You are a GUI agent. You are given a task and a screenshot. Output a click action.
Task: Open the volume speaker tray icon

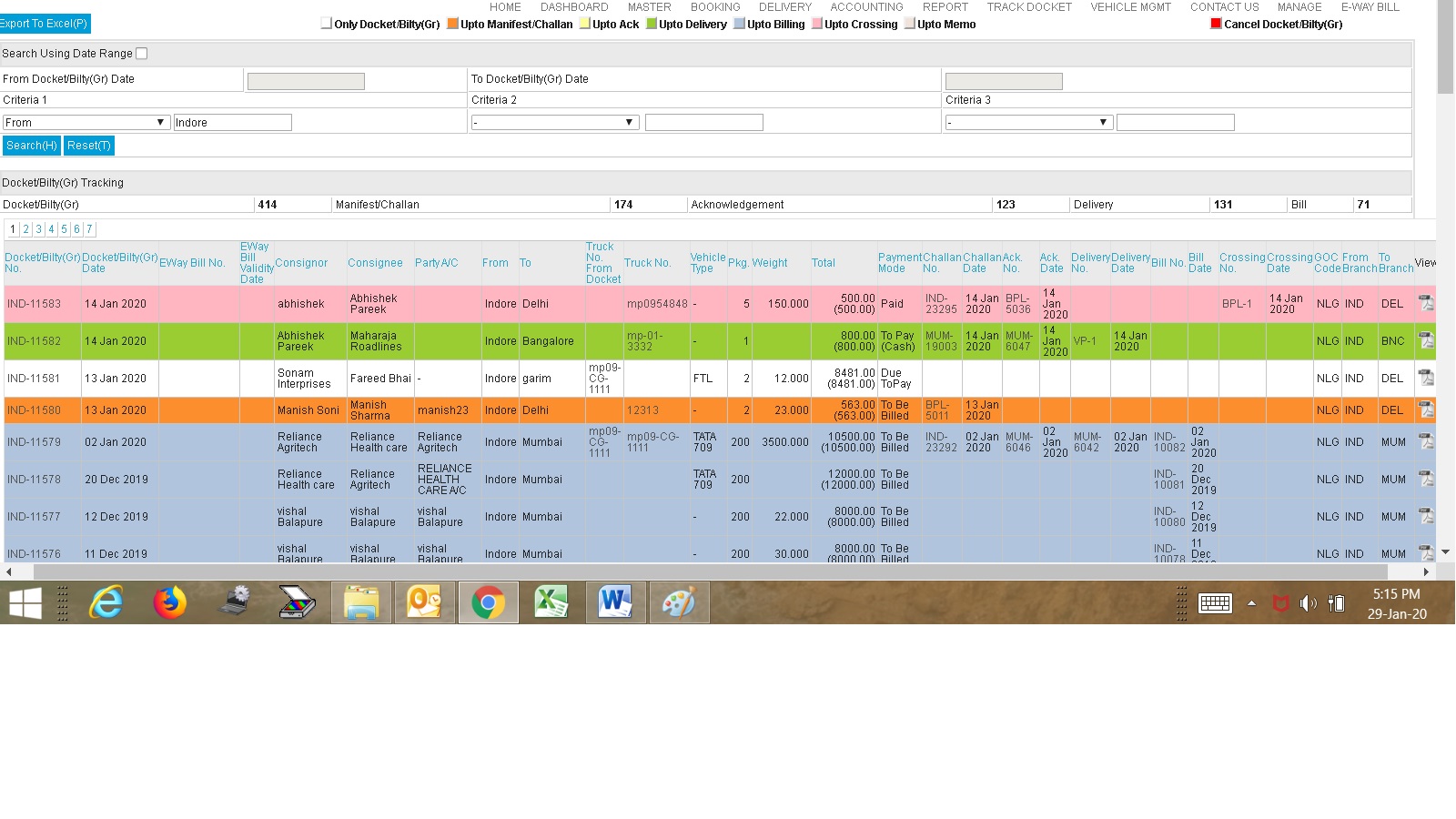click(1308, 603)
